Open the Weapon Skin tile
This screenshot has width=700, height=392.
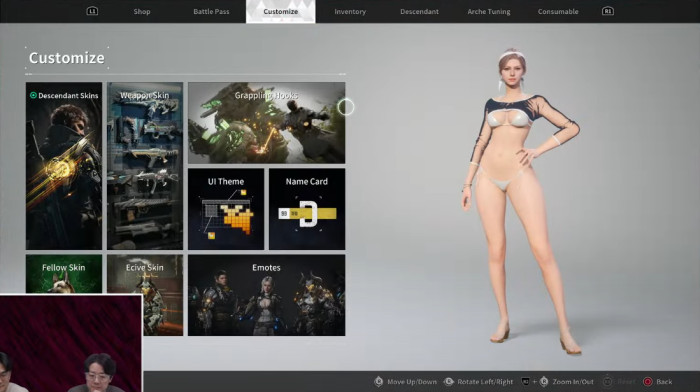145,166
